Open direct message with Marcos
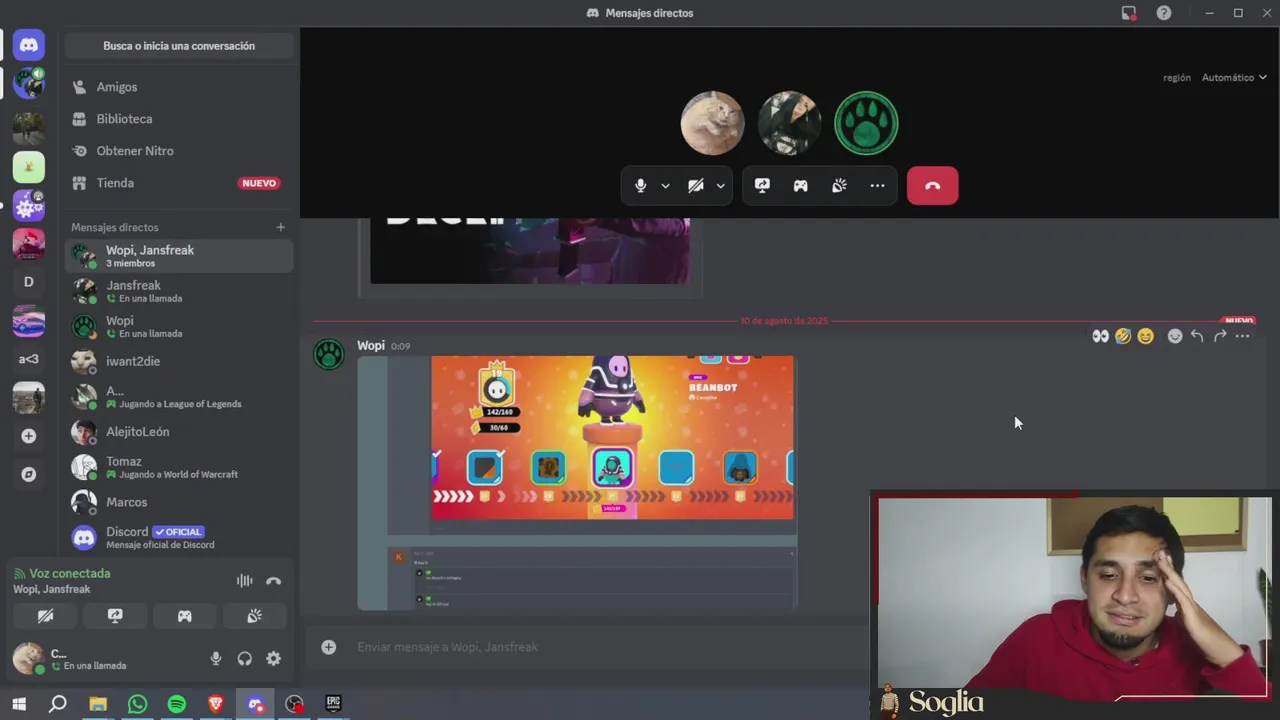The width and height of the screenshot is (1280, 720). pos(179,502)
